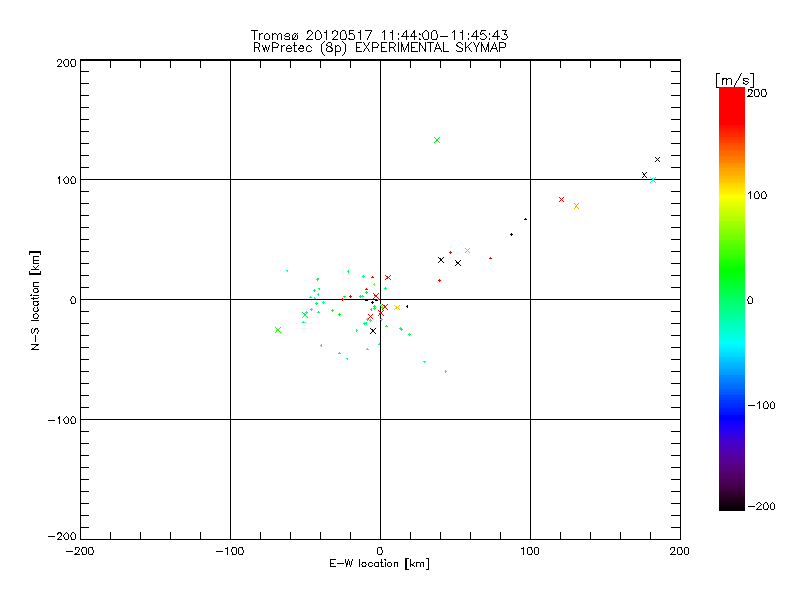Screen dimensions: 800x600
Task: Select the cyan X marker at far right
Action: point(653,180)
